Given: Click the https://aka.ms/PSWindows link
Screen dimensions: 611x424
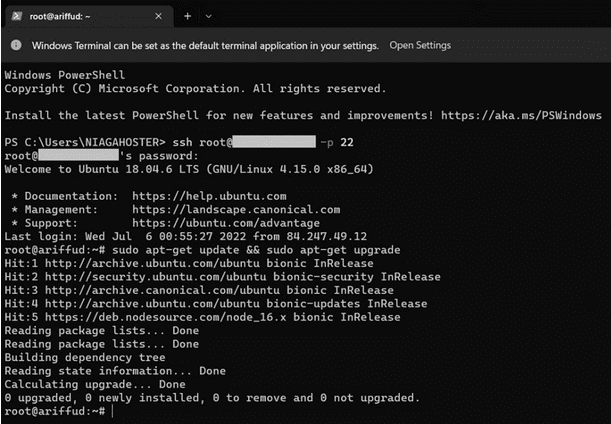Looking at the screenshot, I should [x=521, y=115].
